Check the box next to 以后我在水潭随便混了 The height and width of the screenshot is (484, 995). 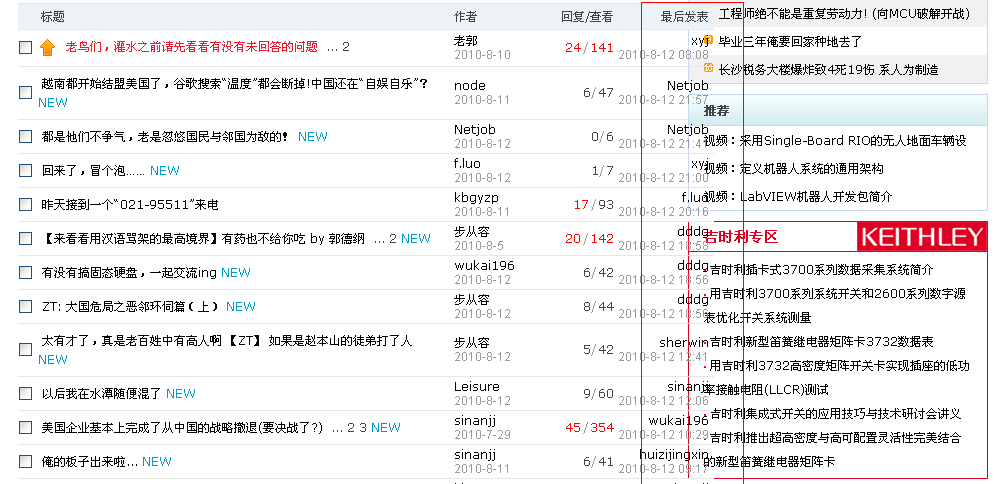click(25, 394)
